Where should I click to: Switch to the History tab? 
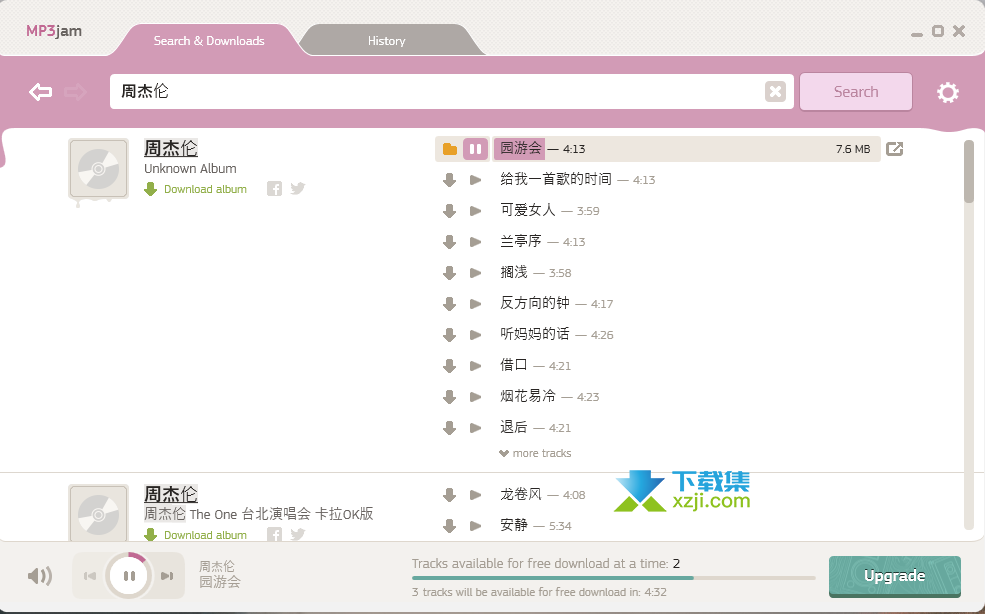(x=386, y=41)
